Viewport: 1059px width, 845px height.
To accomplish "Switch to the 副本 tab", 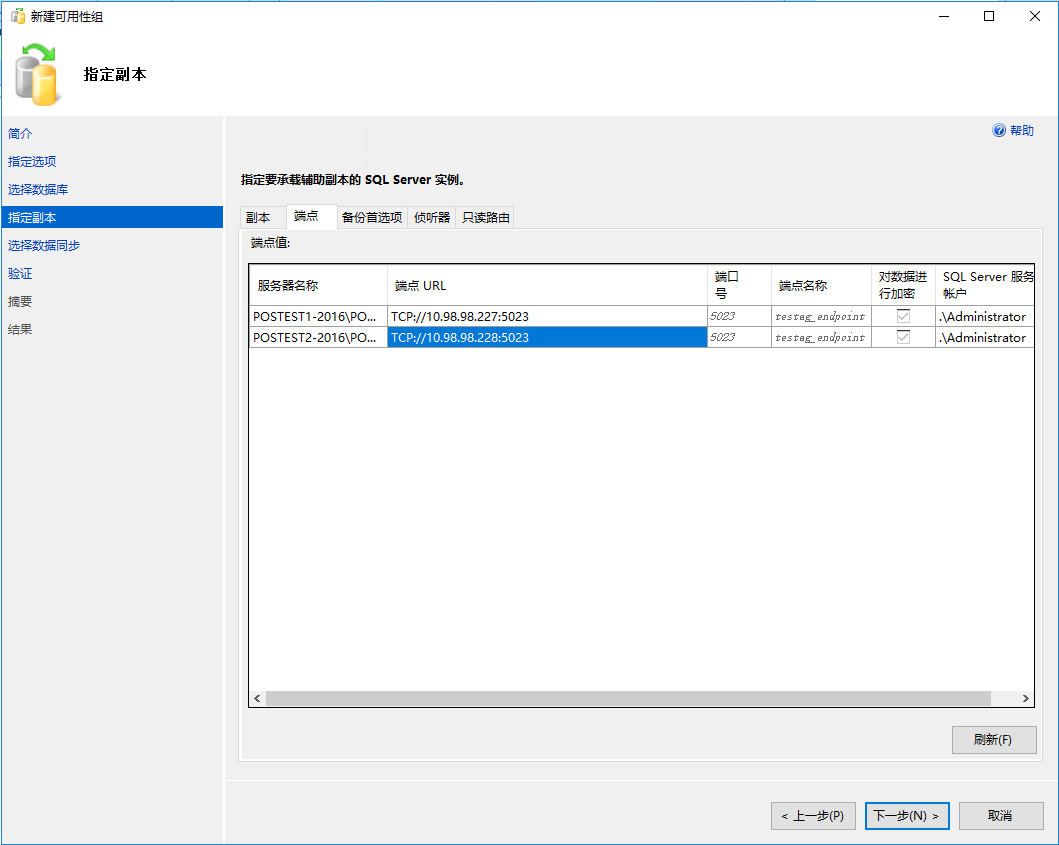I will coord(263,217).
